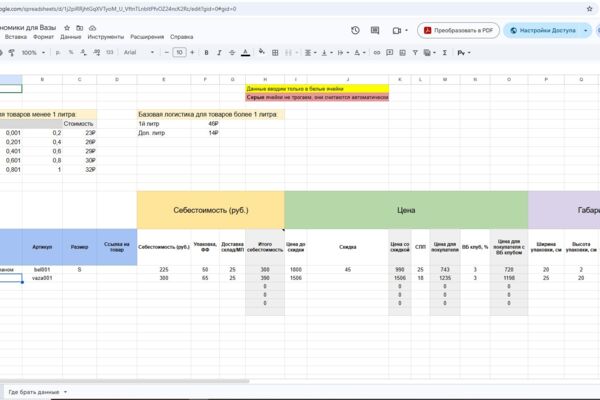
Task: Bookmark the page using the address bar star
Action: (x=589, y=9)
